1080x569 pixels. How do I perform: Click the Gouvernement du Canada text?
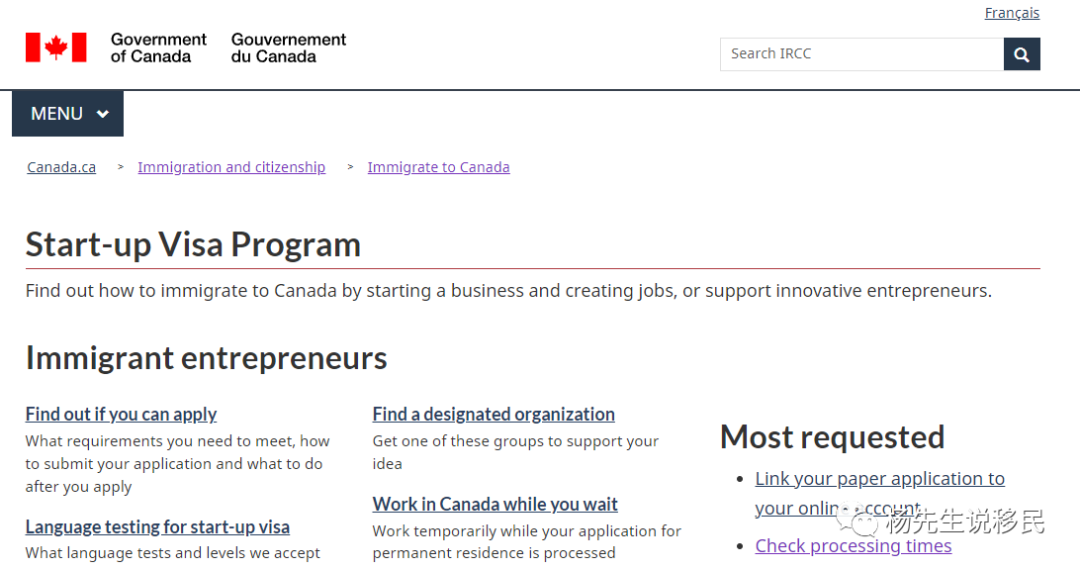tap(289, 48)
